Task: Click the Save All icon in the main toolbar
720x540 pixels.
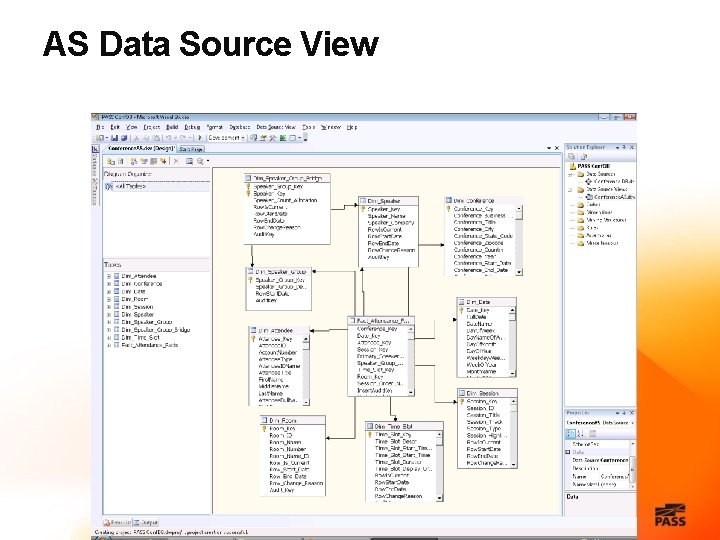Action: pos(124,137)
